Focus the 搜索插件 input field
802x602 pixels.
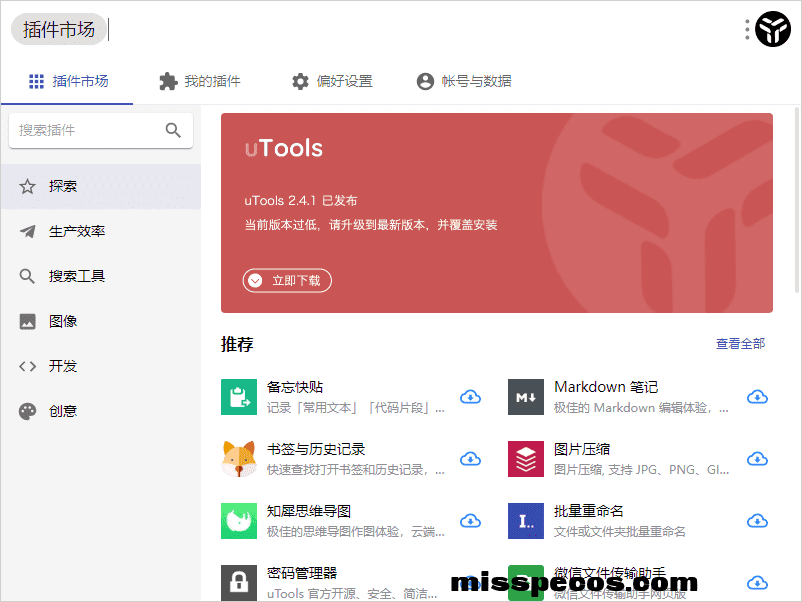point(85,130)
